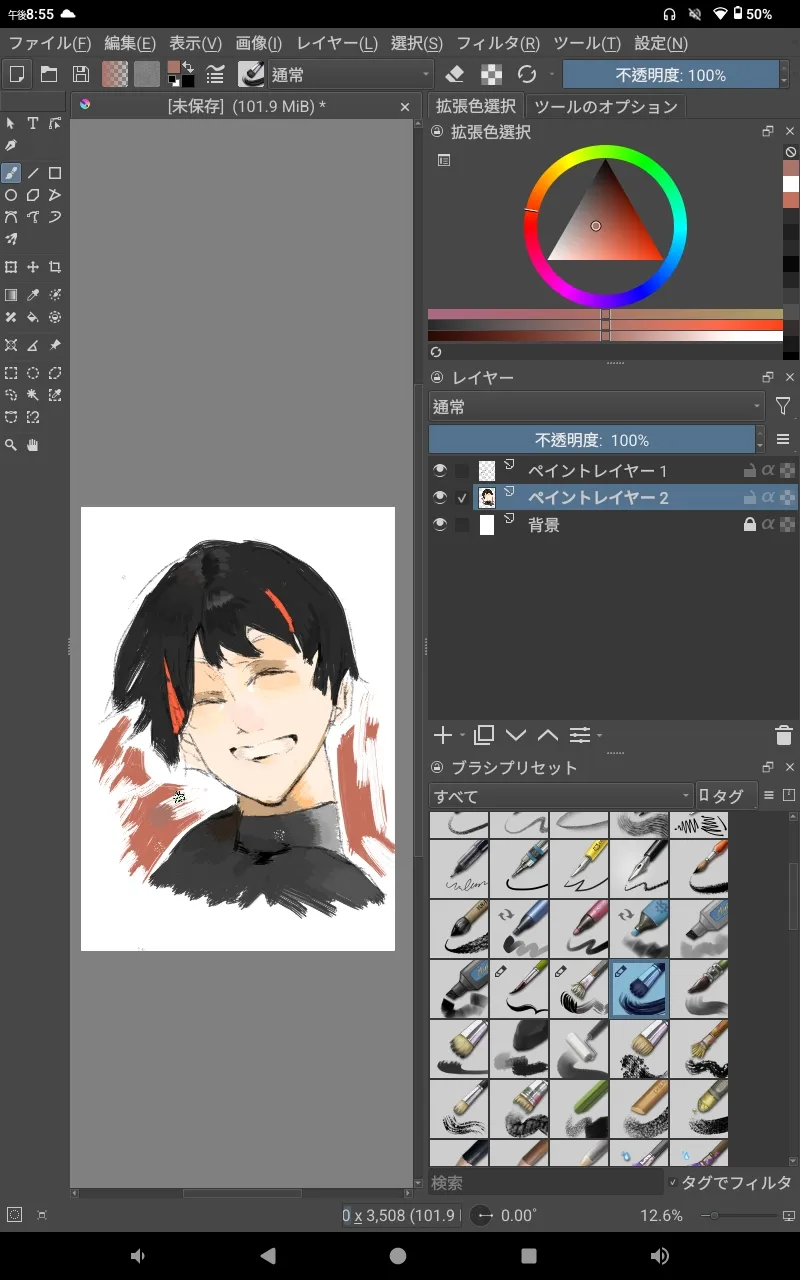Duplicate the current layer
The image size is (800, 1280).
483,735
